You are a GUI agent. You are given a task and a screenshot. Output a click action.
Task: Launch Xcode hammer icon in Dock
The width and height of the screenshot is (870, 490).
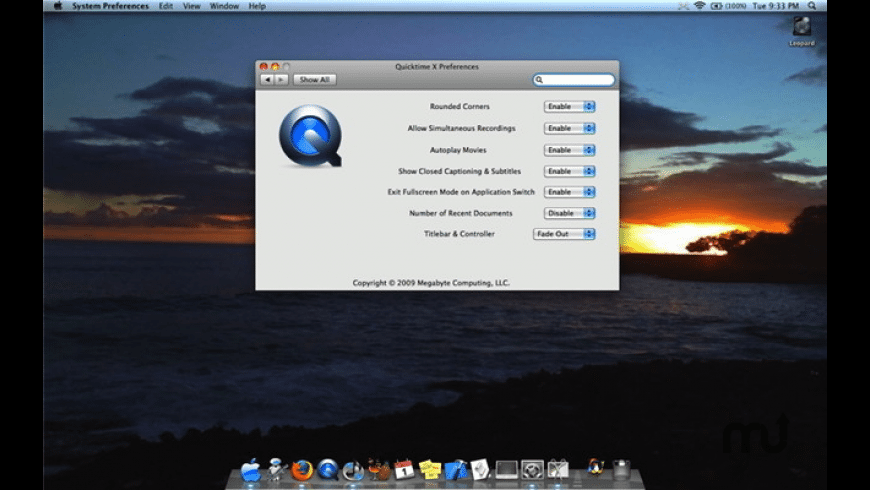pos(456,470)
